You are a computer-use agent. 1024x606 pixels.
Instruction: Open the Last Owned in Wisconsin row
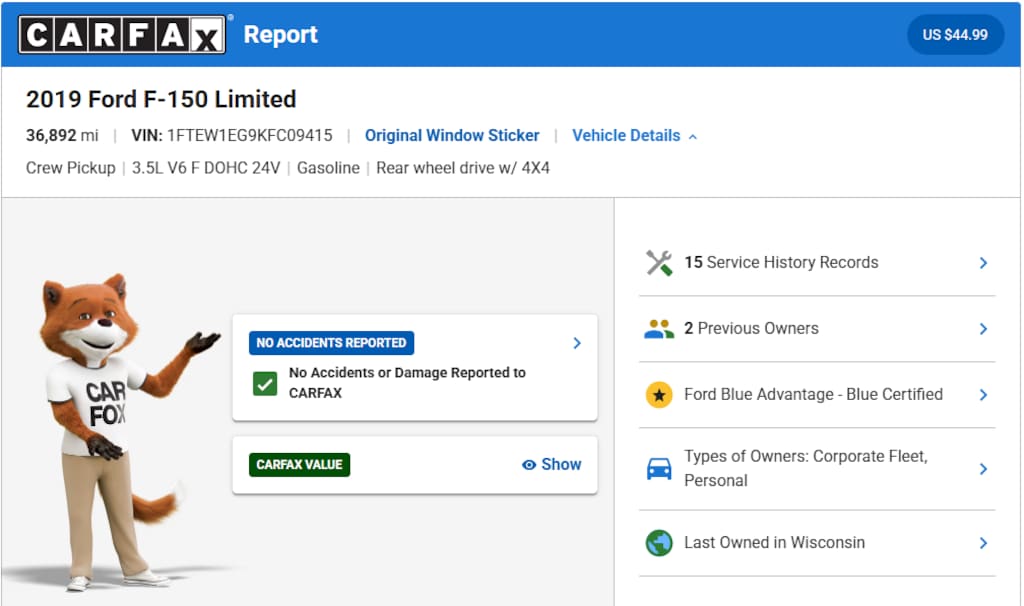click(x=817, y=543)
